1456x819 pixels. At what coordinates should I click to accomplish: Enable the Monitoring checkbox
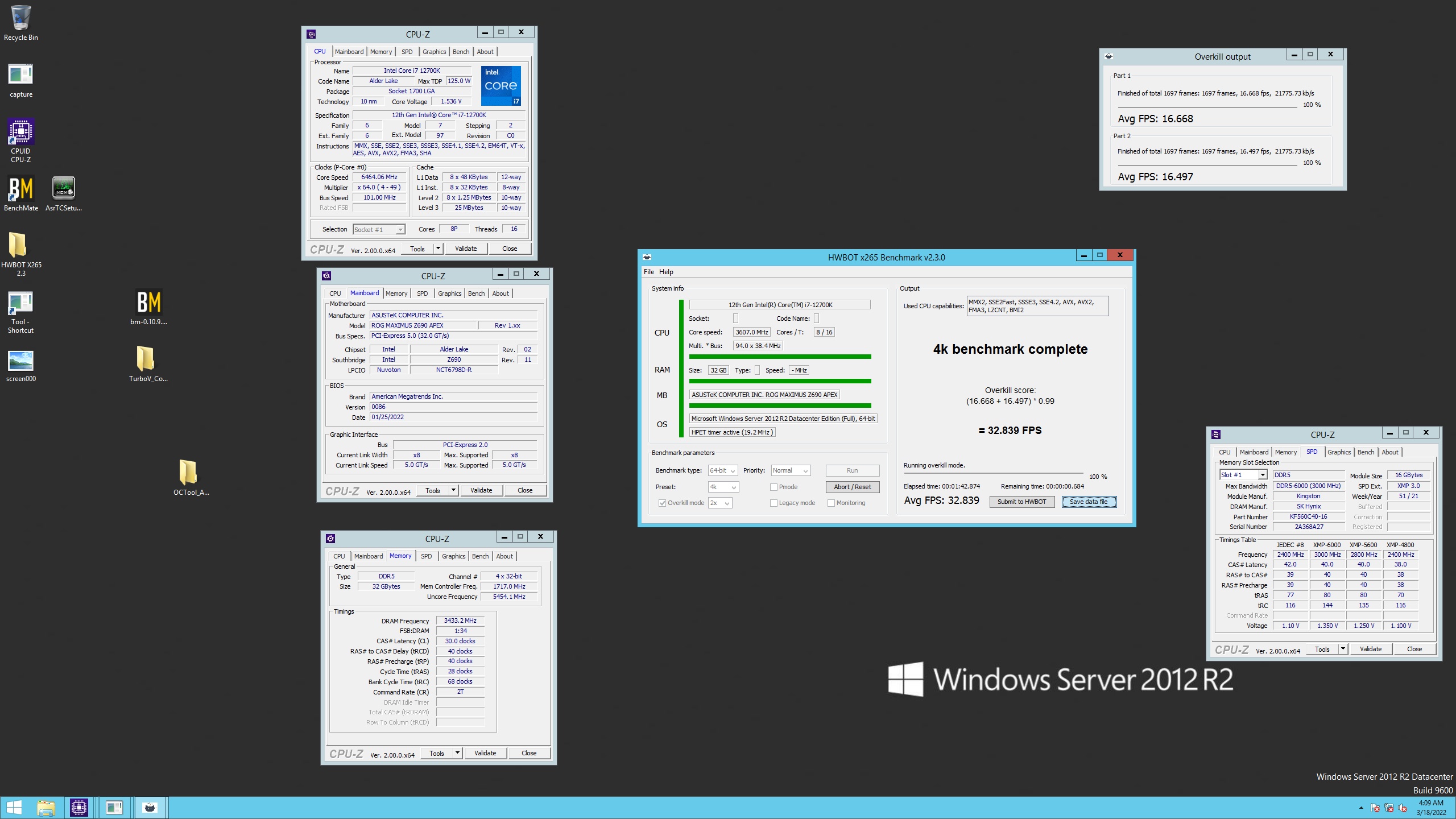coord(831,503)
